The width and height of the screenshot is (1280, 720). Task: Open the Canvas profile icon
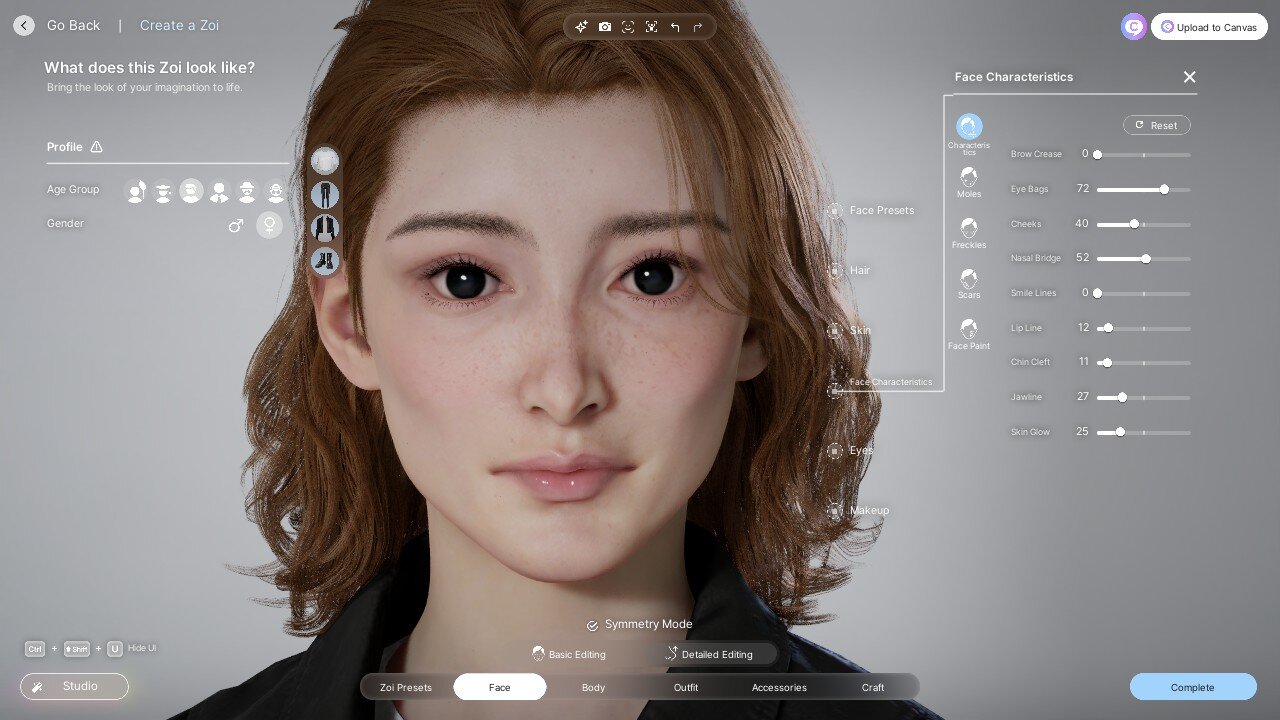pos(1133,27)
